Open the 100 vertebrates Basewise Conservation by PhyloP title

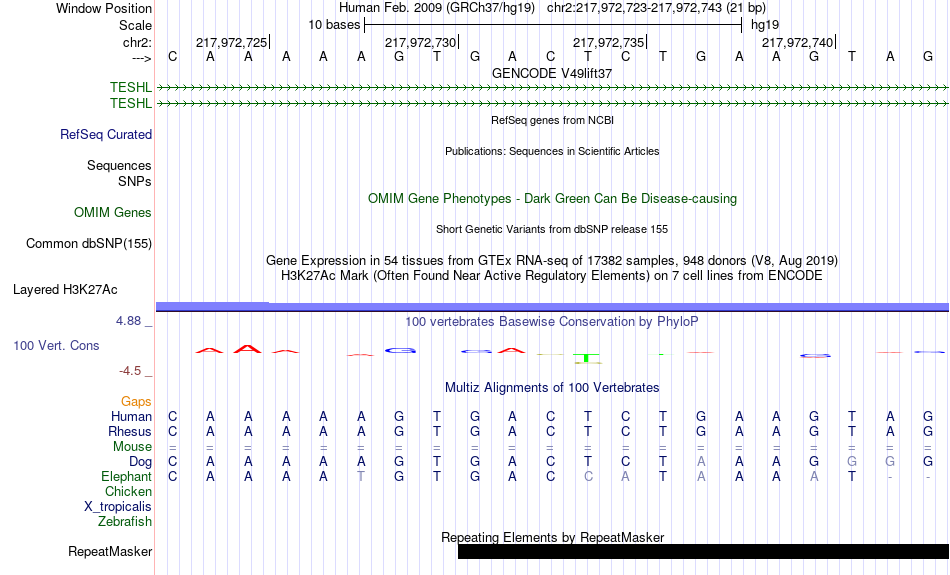pos(552,322)
